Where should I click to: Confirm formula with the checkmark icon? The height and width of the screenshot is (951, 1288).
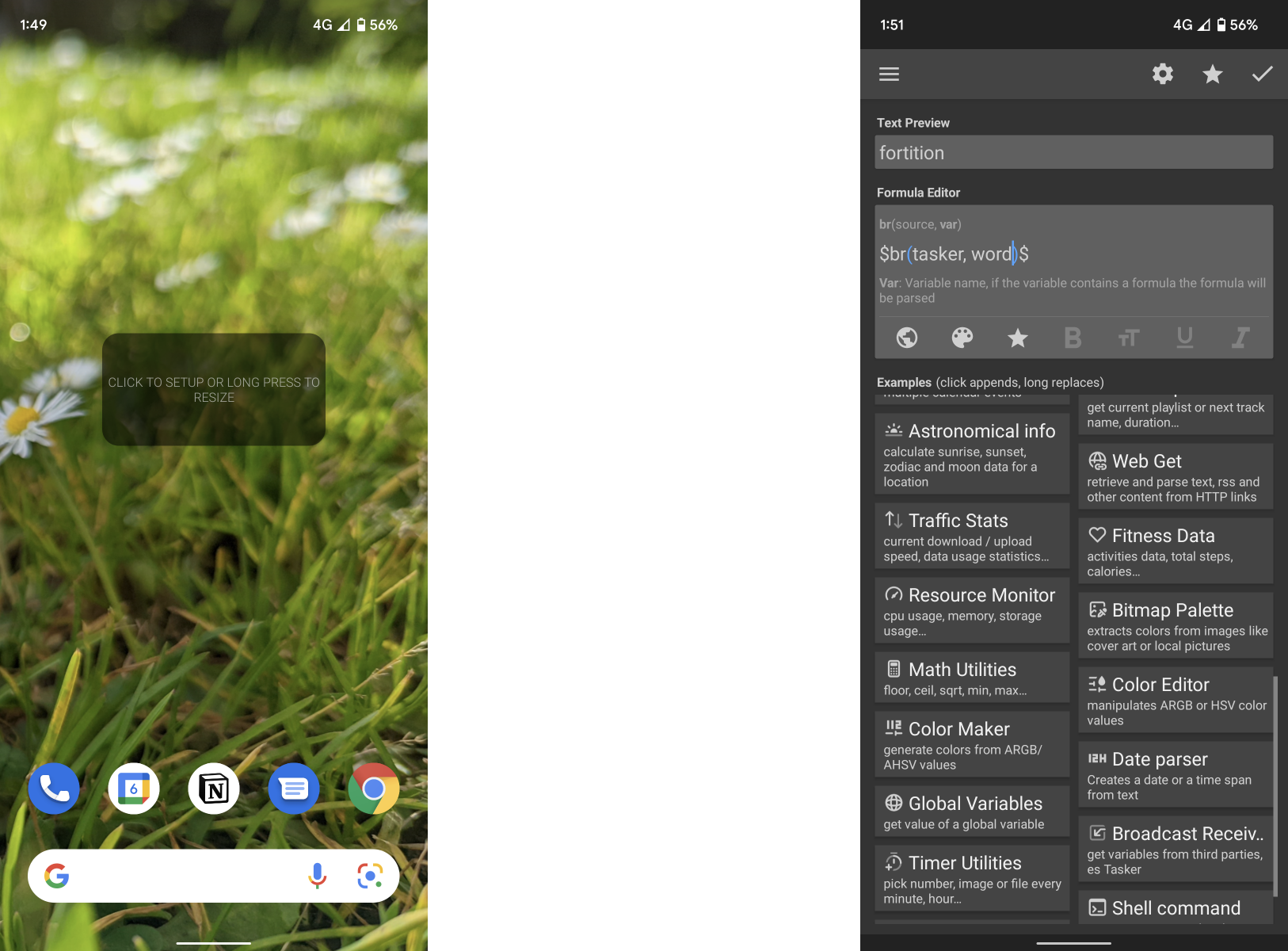1262,74
